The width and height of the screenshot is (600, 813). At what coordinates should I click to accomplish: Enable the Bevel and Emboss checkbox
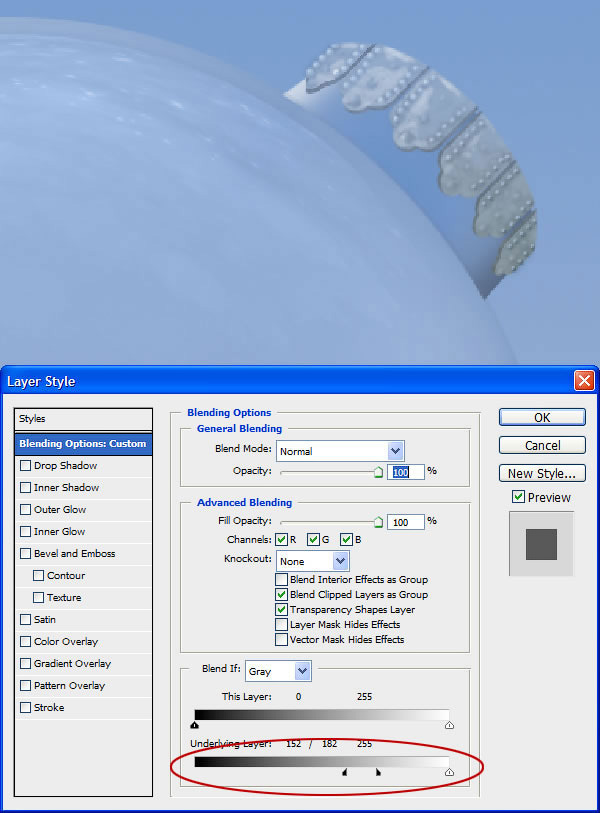(x=25, y=554)
